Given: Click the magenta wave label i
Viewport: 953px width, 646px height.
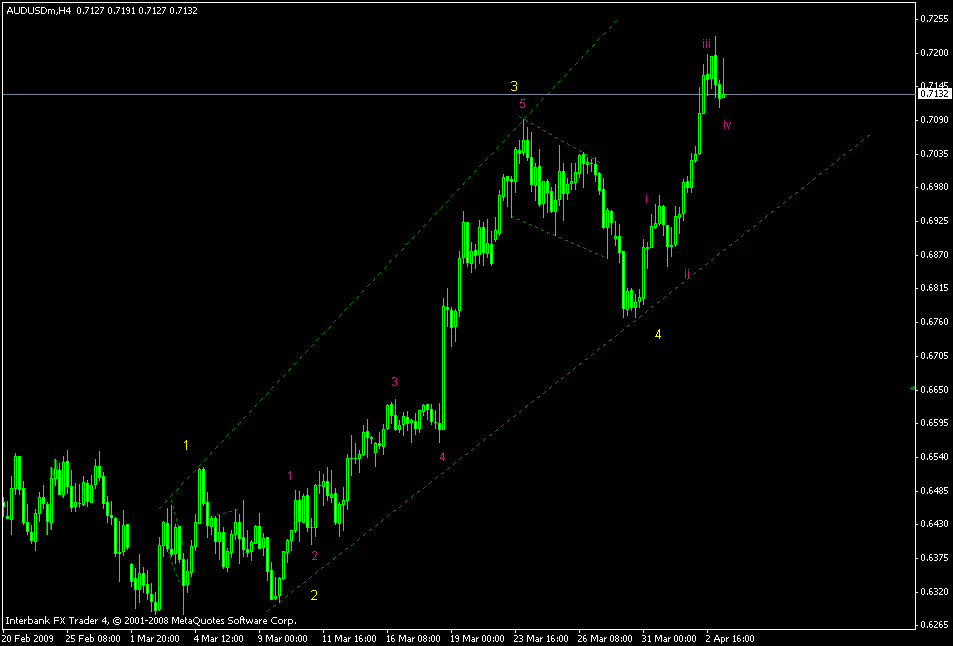Looking at the screenshot, I should tap(646, 199).
